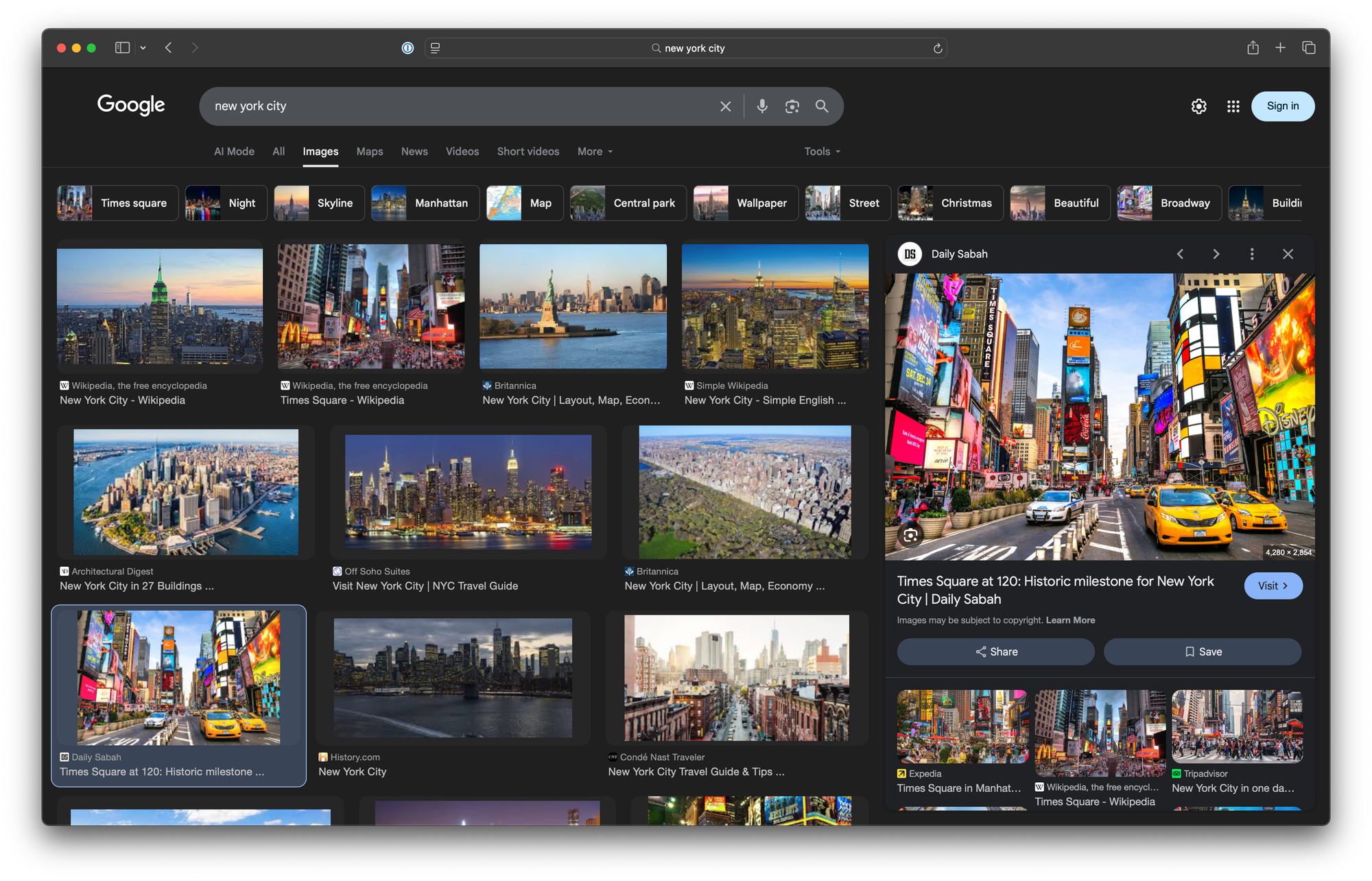Add a new tab with plus icon
Image resolution: width=1372 pixels, height=881 pixels.
click(x=1280, y=47)
